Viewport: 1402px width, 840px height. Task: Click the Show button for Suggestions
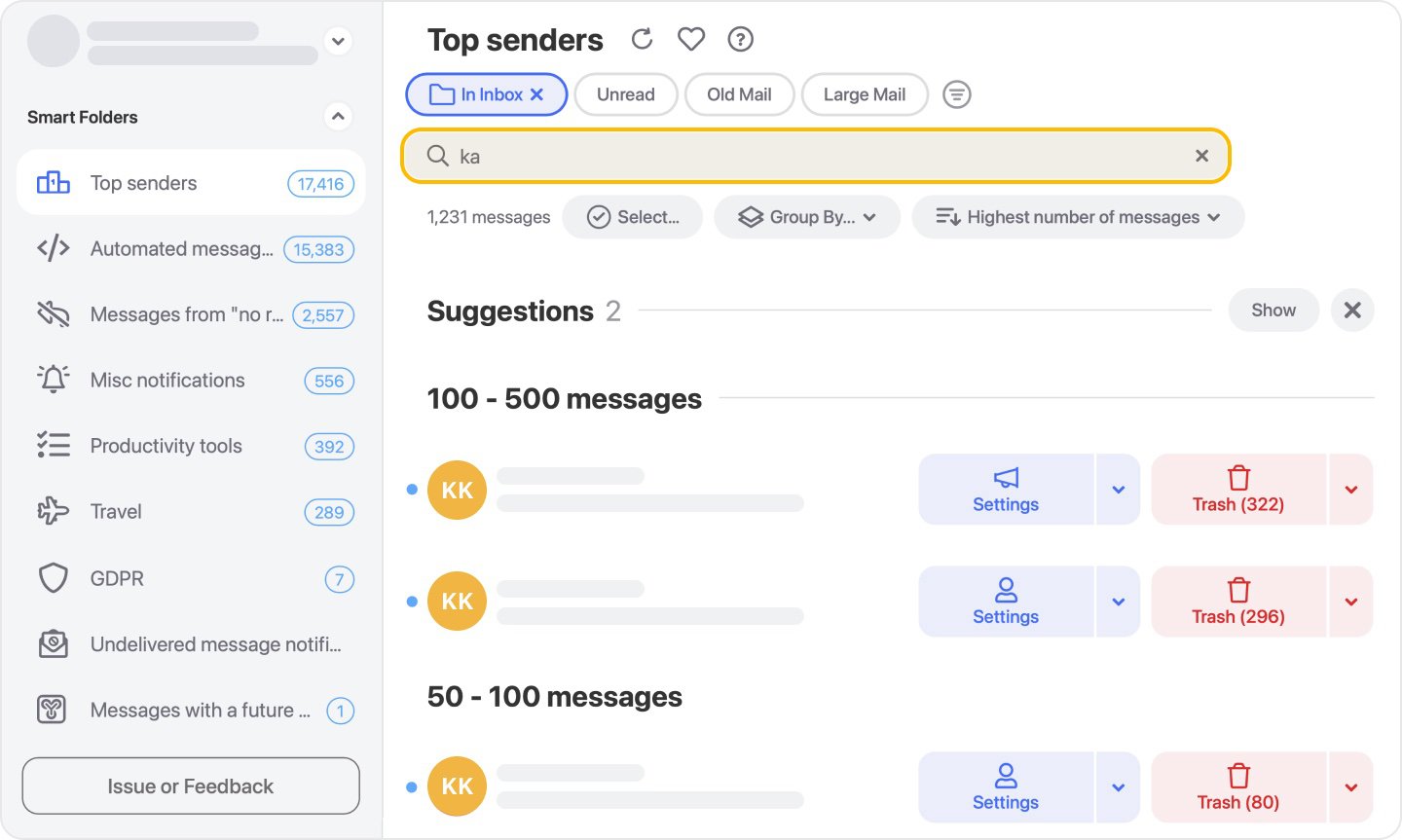coord(1273,310)
